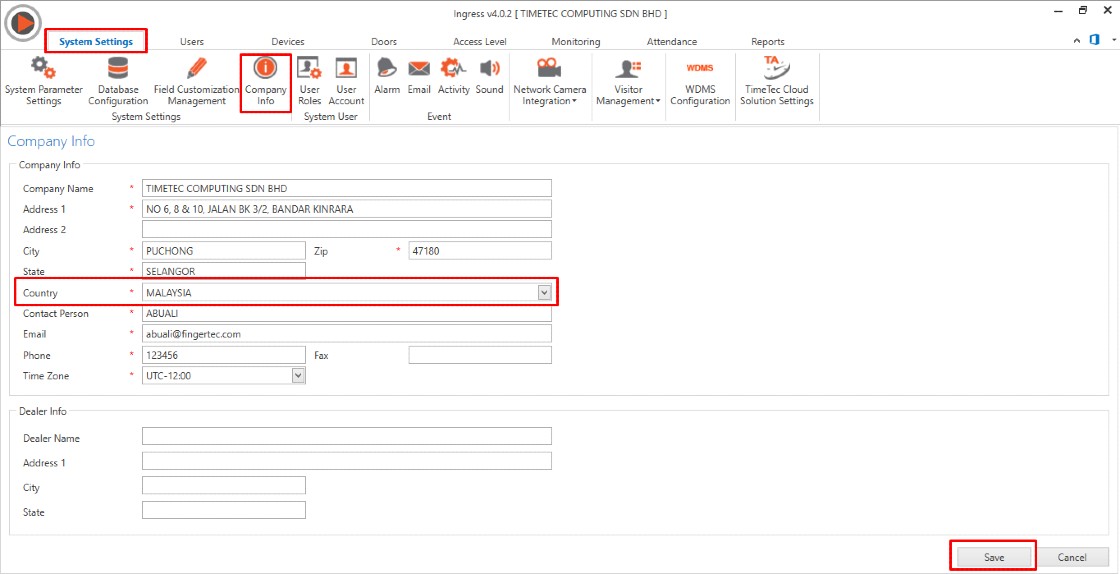
Task: Click the Dealer Name field
Action: coord(347,436)
